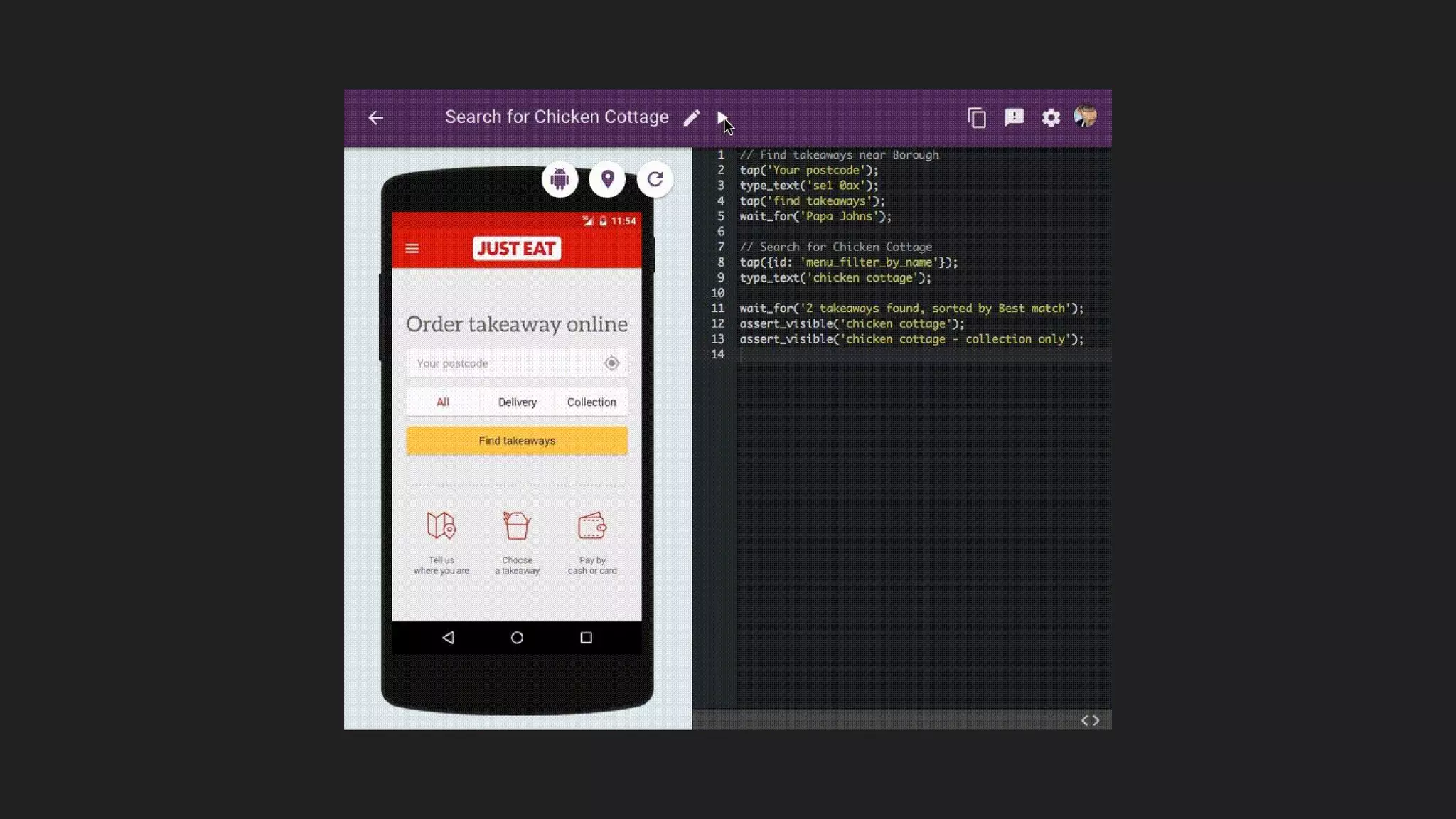
Task: Tap the Android home circle button
Action: 517,638
